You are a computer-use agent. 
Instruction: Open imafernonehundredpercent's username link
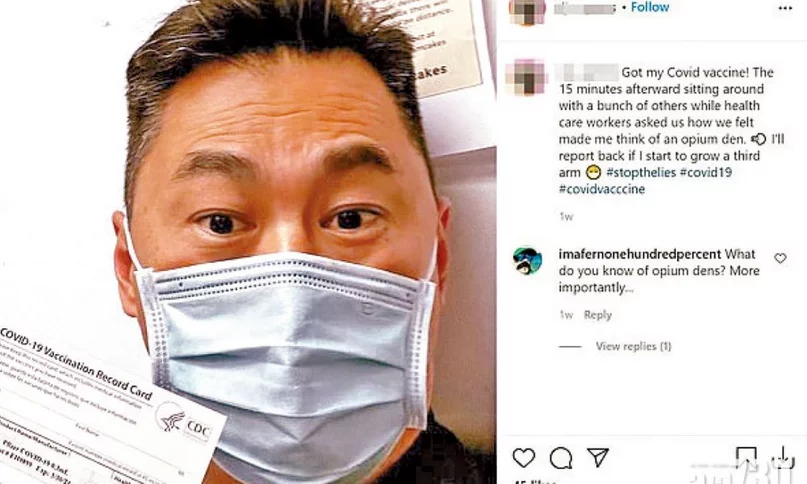pos(640,254)
